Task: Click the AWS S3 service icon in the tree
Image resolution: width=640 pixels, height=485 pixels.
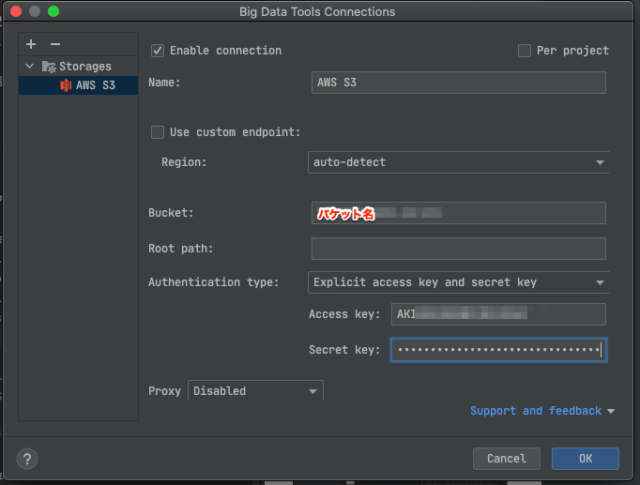Action: [65, 85]
